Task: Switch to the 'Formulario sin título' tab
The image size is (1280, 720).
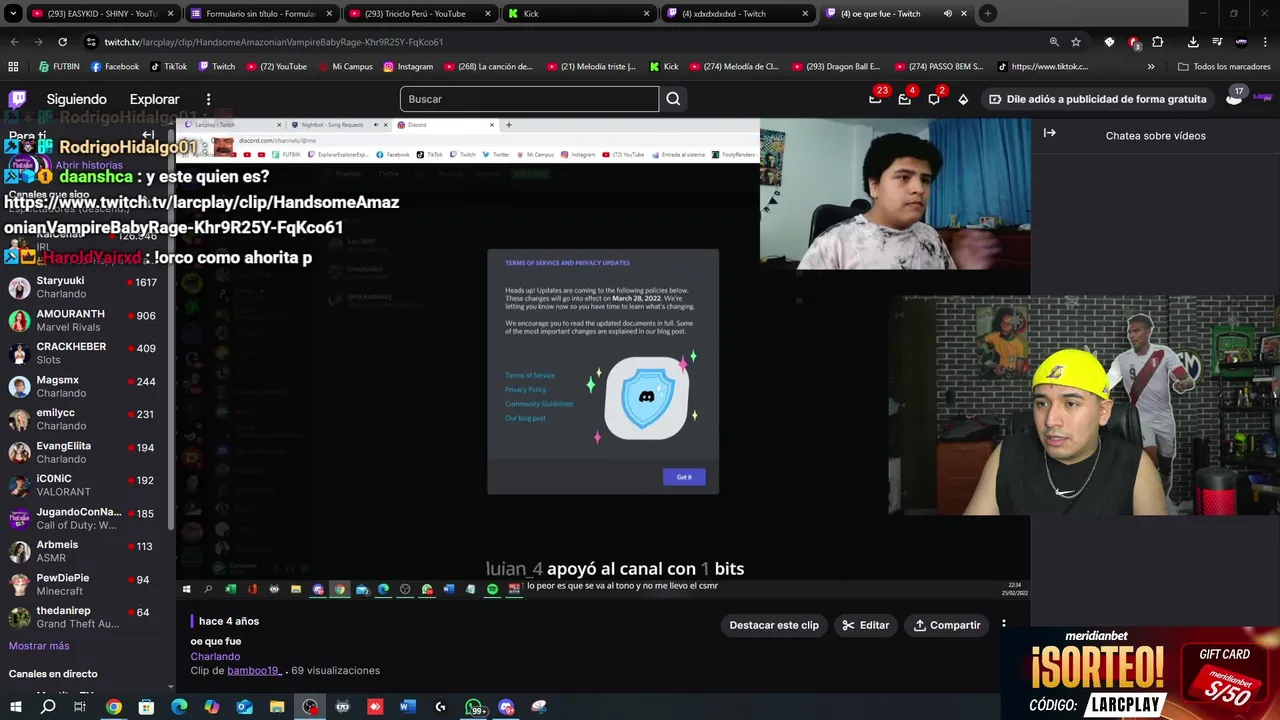Action: [x=260, y=14]
